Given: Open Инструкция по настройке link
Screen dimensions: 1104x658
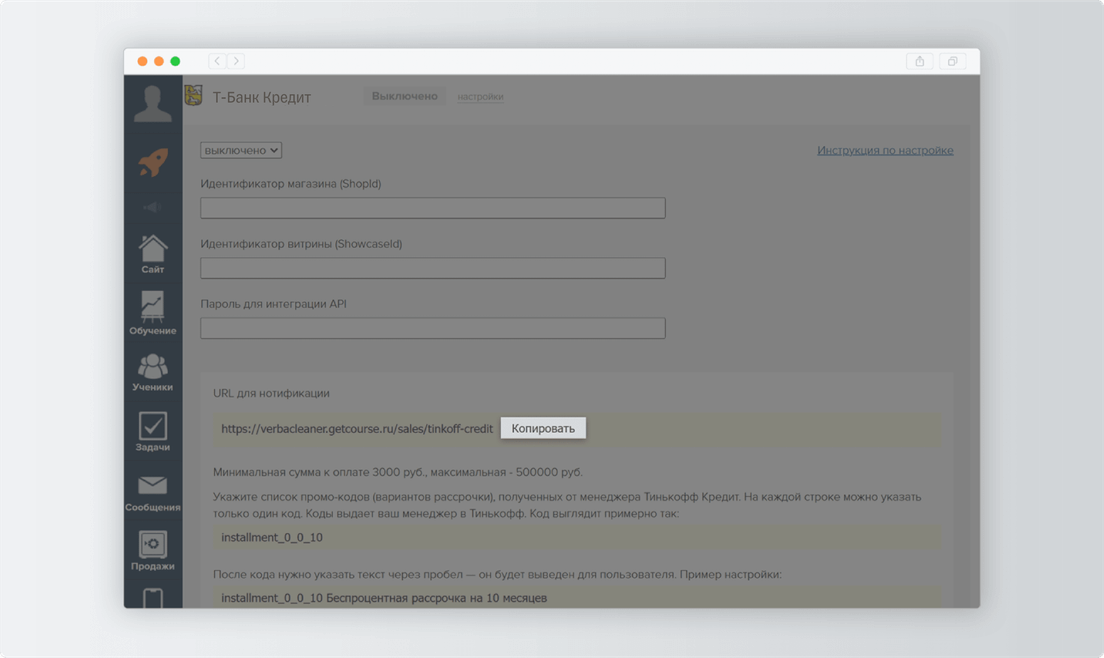Looking at the screenshot, I should pyautogui.click(x=885, y=151).
